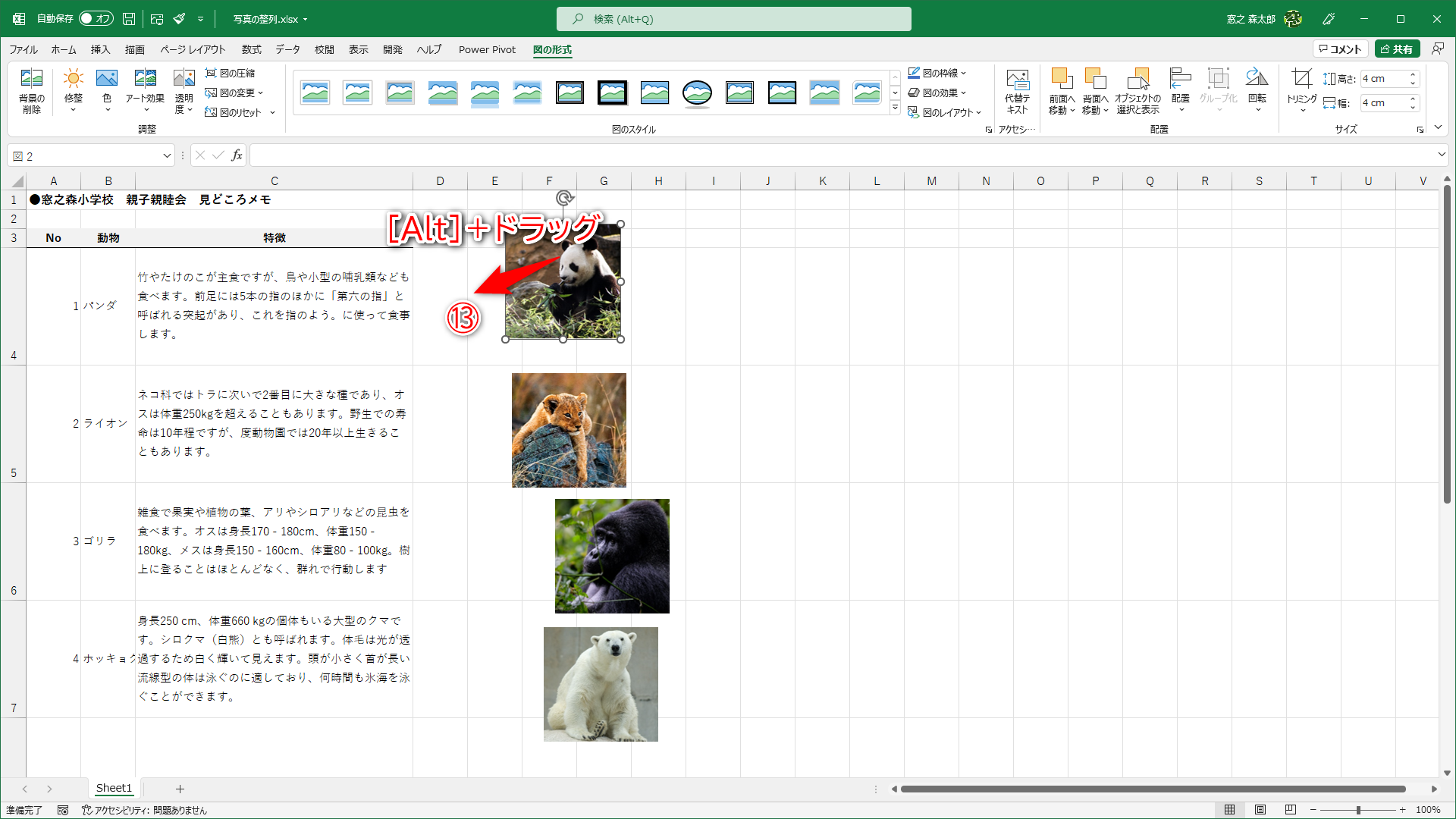Image resolution: width=1456 pixels, height=819 pixels.
Task: Select the polar bear photo
Action: (x=600, y=683)
